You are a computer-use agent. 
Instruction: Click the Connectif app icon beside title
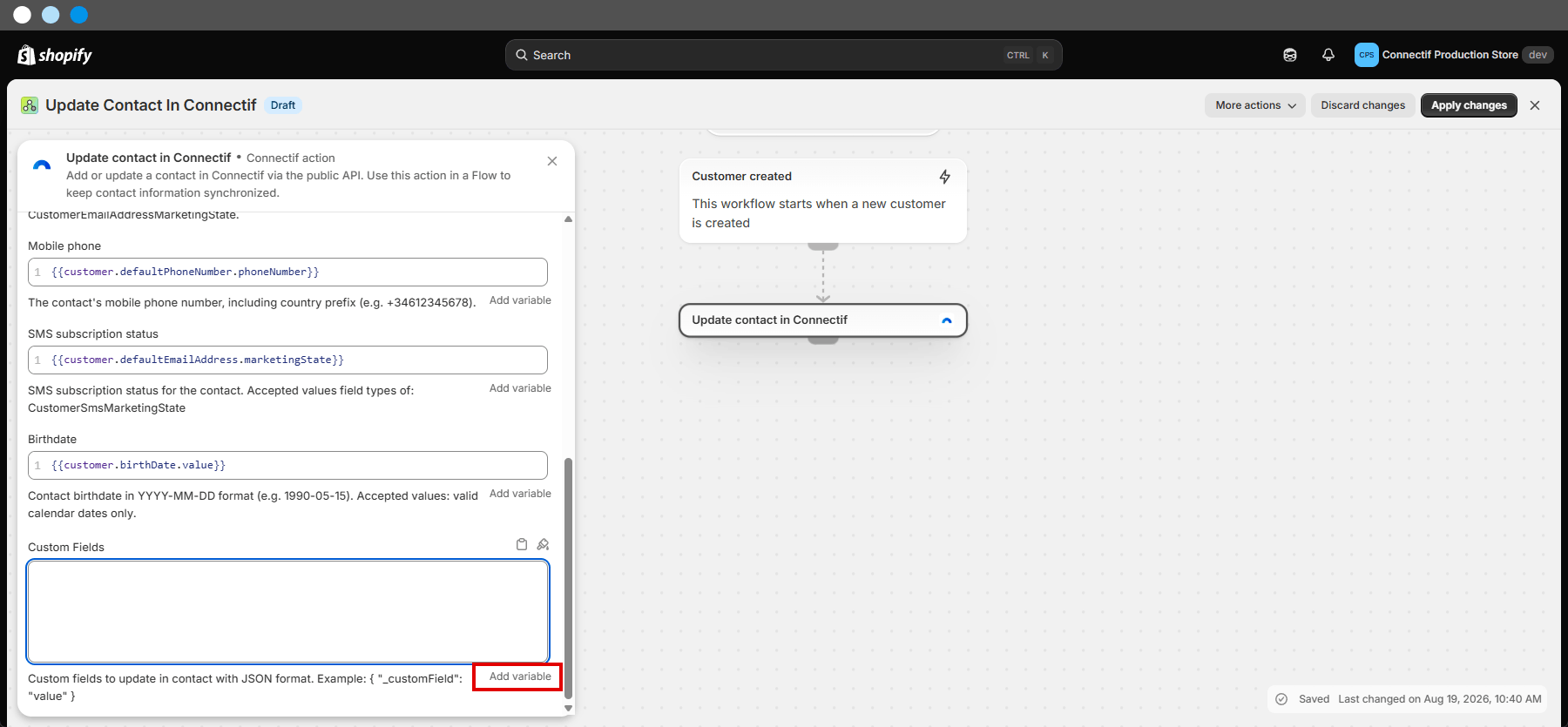[30, 105]
